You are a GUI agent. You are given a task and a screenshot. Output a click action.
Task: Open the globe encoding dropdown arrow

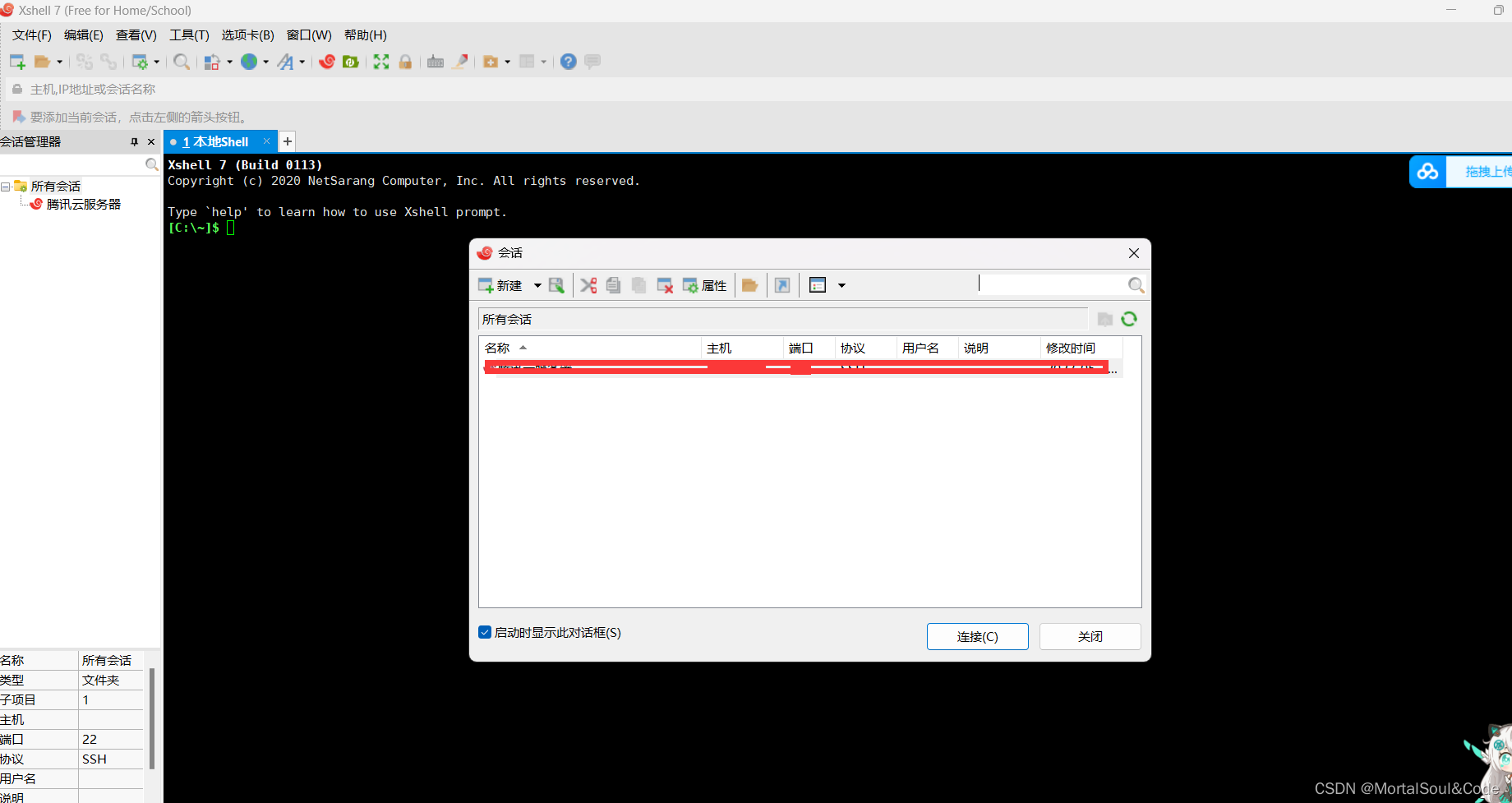point(265,62)
